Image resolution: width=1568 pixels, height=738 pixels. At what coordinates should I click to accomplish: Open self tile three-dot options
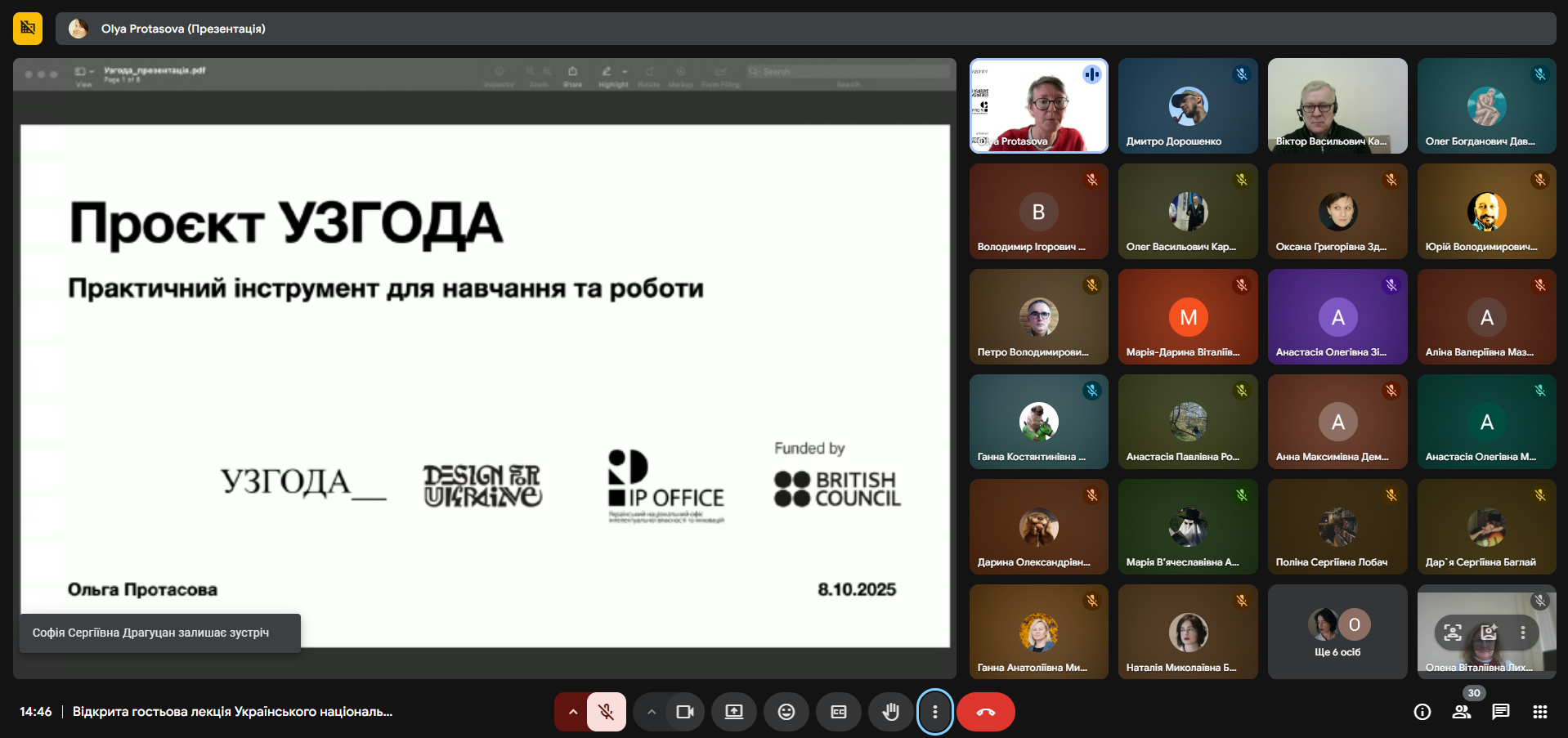coord(1522,633)
